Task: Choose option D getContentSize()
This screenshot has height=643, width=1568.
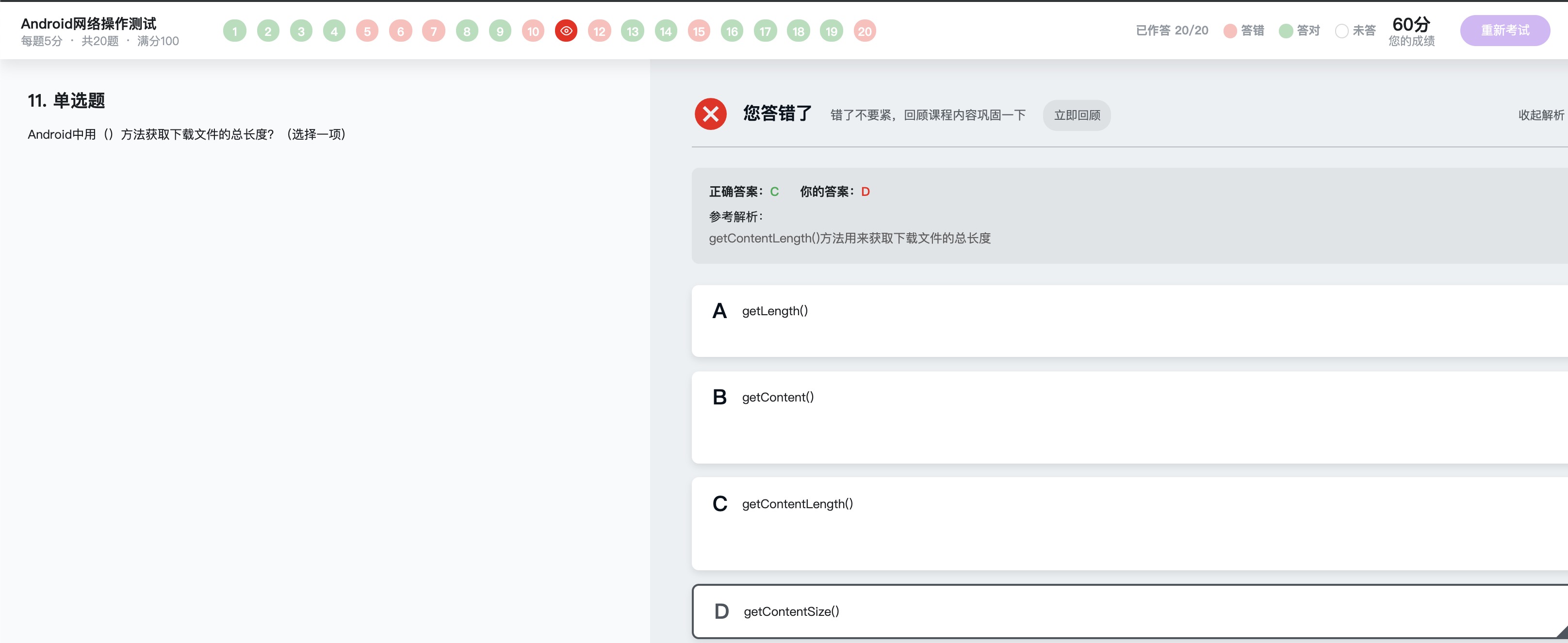Action: coord(1130,611)
